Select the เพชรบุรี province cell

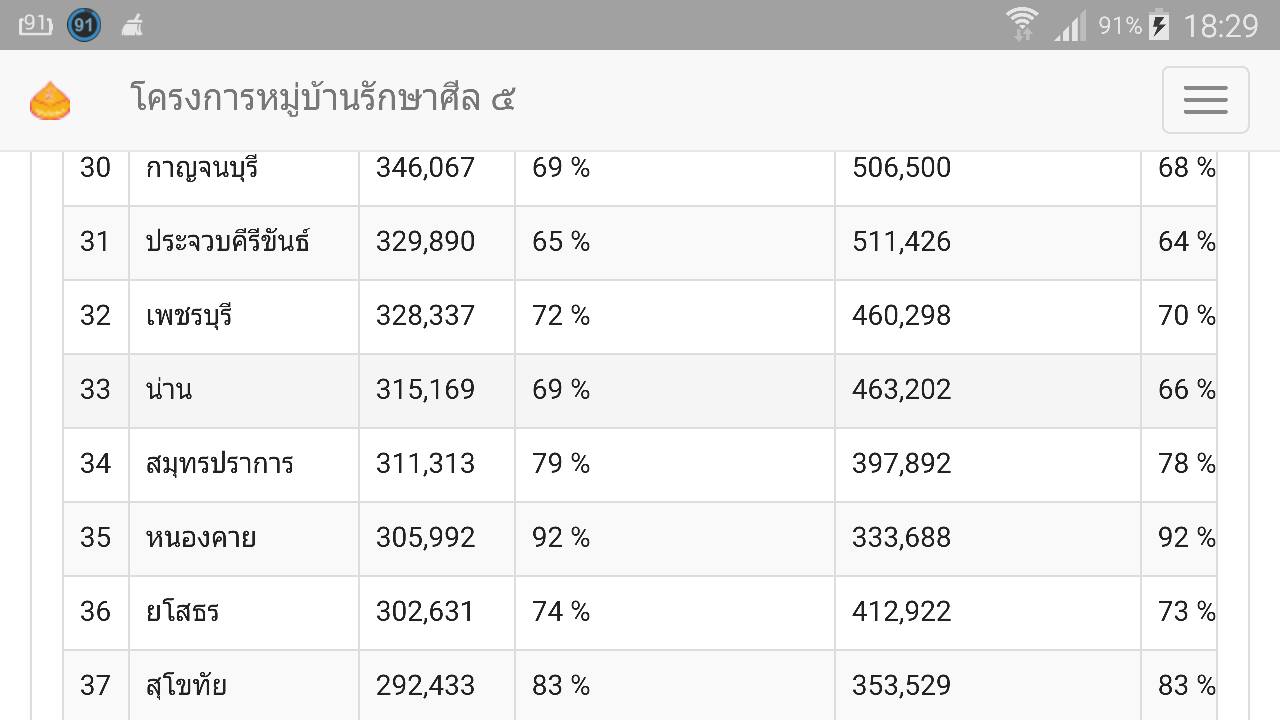click(244, 317)
